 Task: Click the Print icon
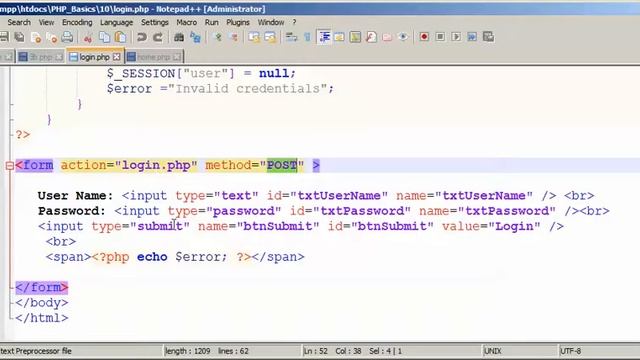pos(67,37)
